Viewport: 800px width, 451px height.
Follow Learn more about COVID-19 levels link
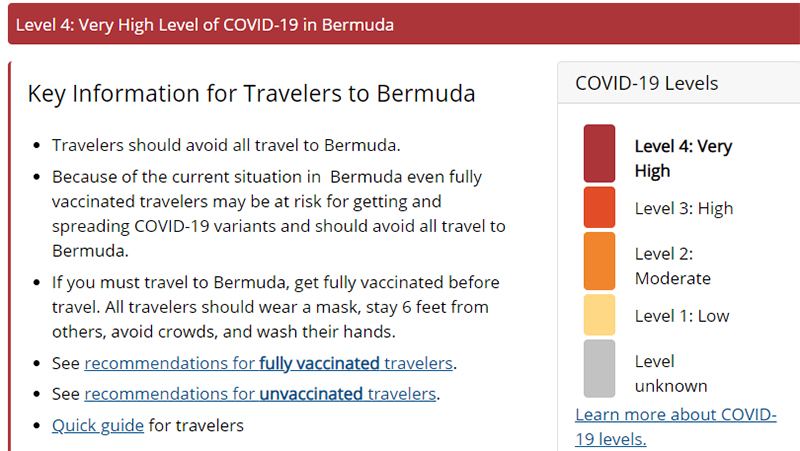[676, 427]
